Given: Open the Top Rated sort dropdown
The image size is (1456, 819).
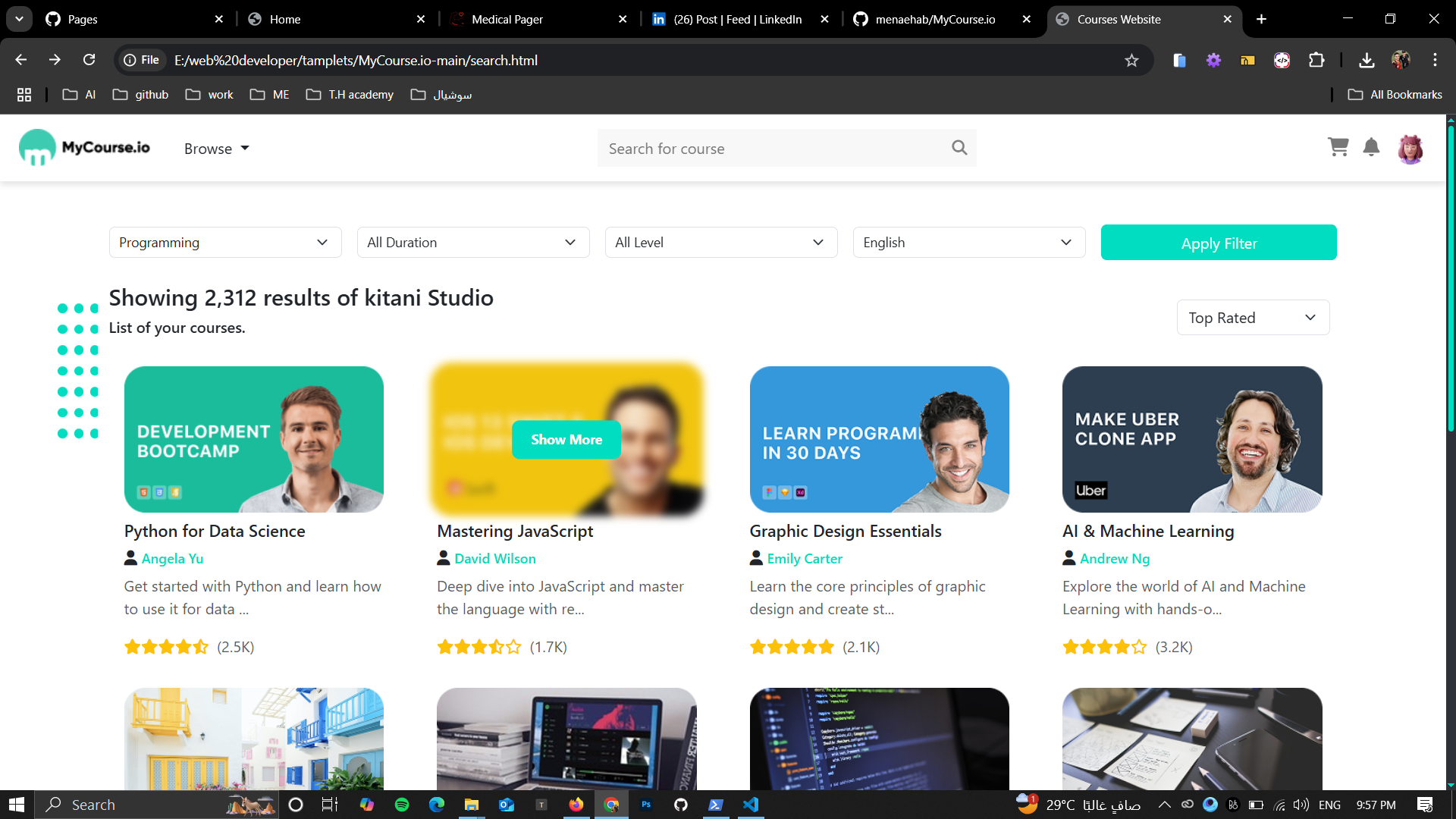Looking at the screenshot, I should (x=1252, y=318).
